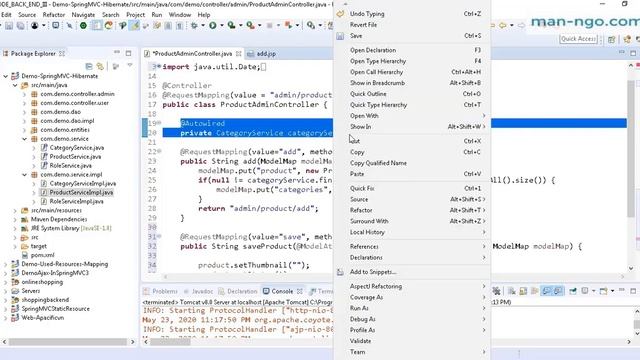This screenshot has width=640, height=360.
Task: Close the Console tab
Action: click(300, 291)
